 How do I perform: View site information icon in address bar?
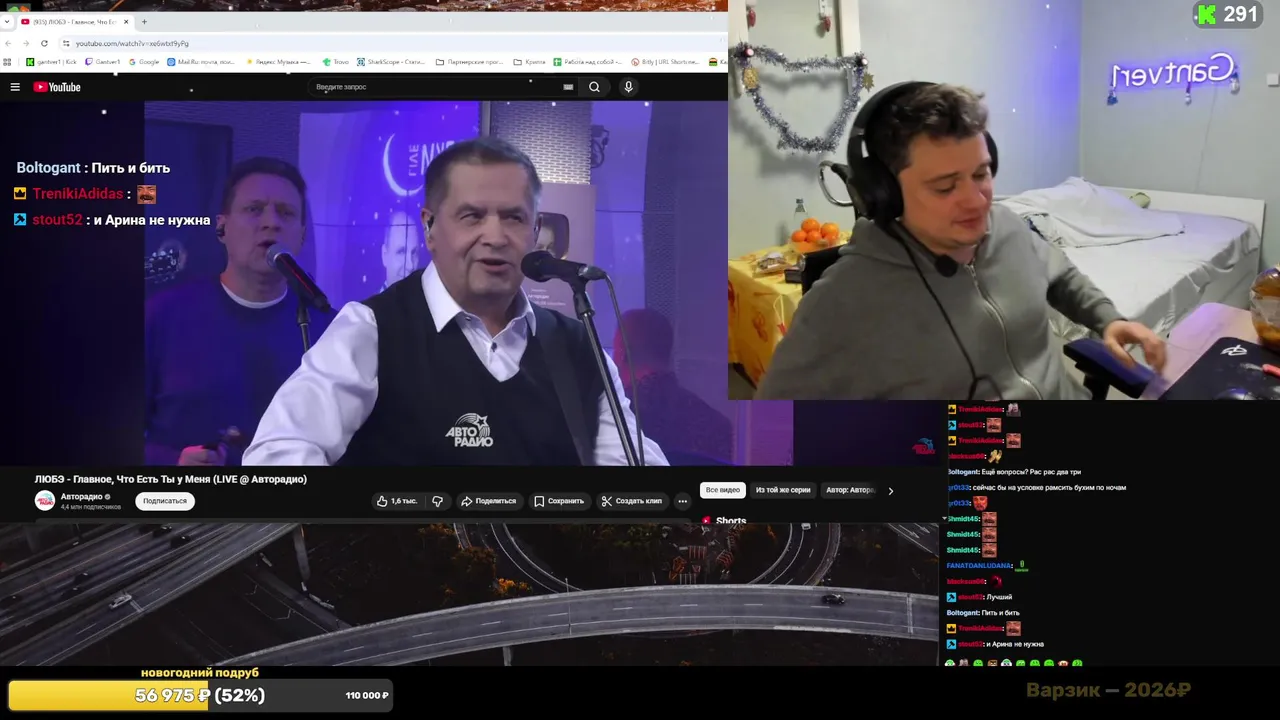(x=66, y=43)
